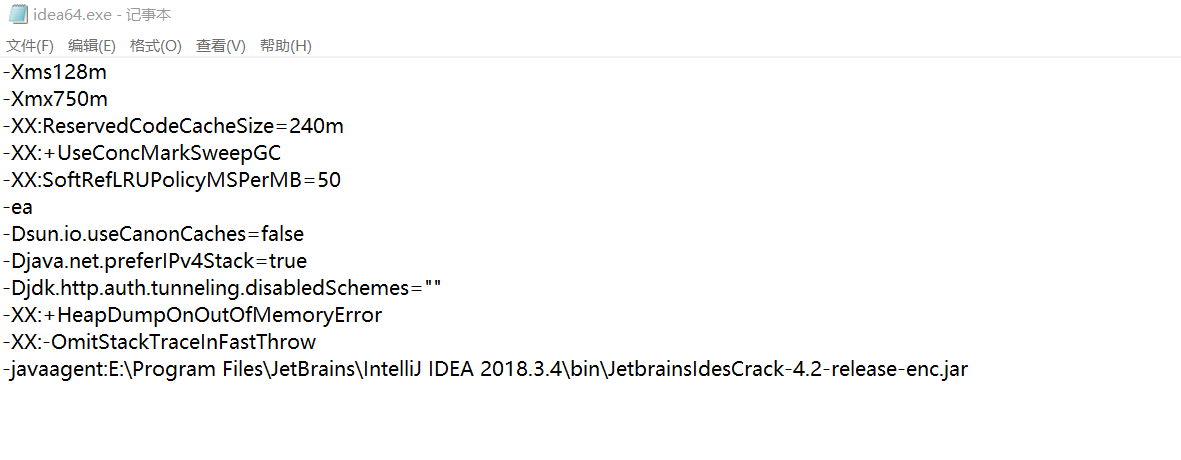Click on useCanonCaches=false text

[x=197, y=235]
